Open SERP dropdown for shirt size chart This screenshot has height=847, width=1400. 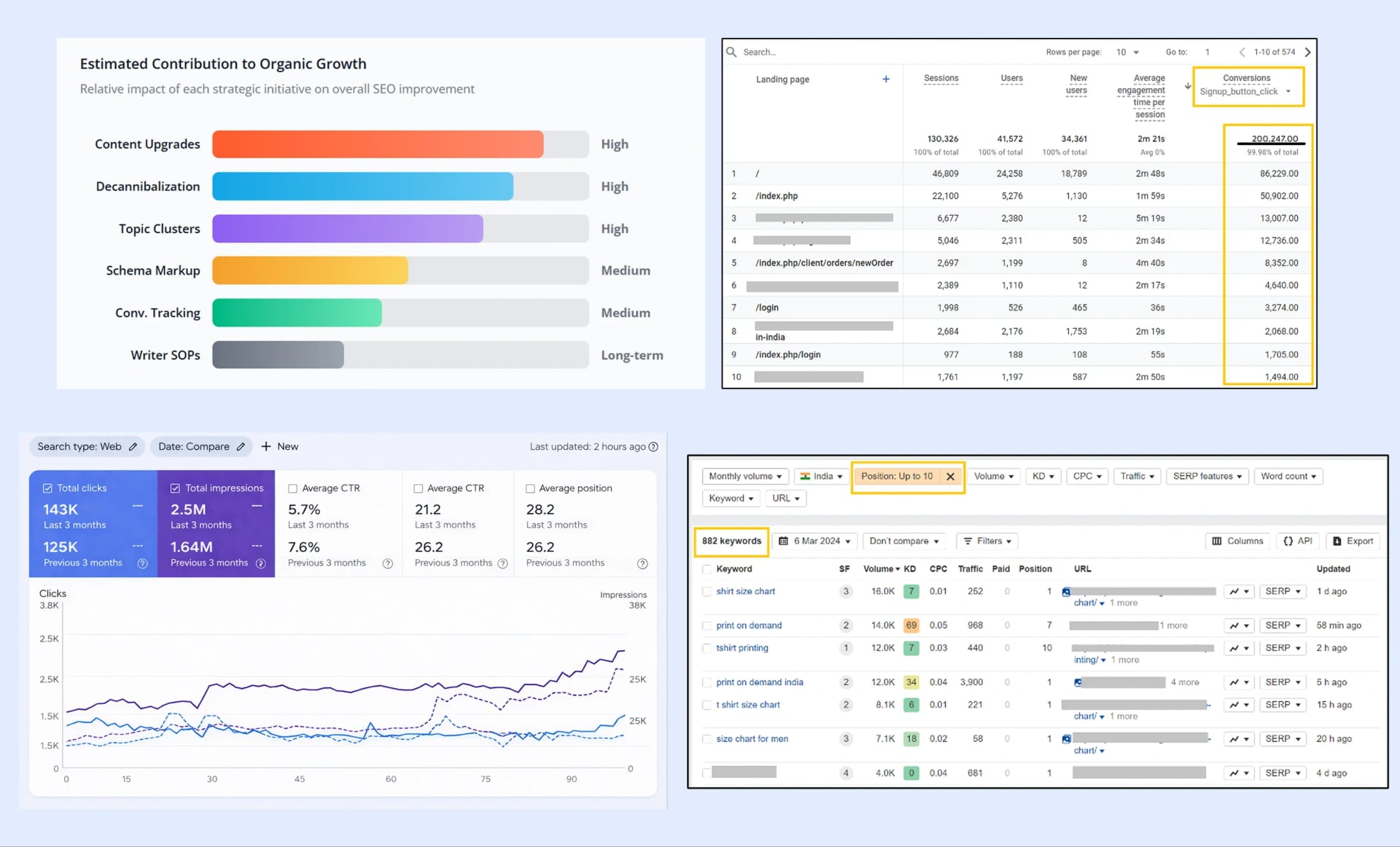(1283, 591)
